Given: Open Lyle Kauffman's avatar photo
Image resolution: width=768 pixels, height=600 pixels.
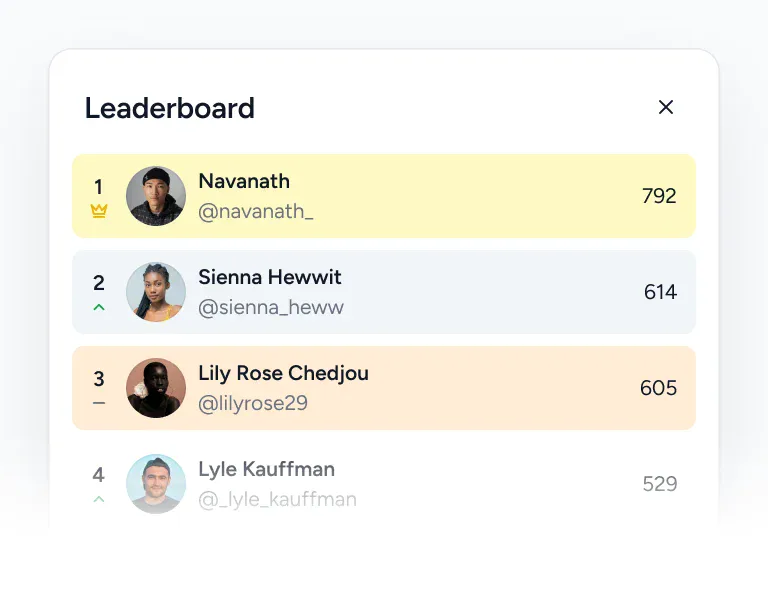Looking at the screenshot, I should click(156, 484).
